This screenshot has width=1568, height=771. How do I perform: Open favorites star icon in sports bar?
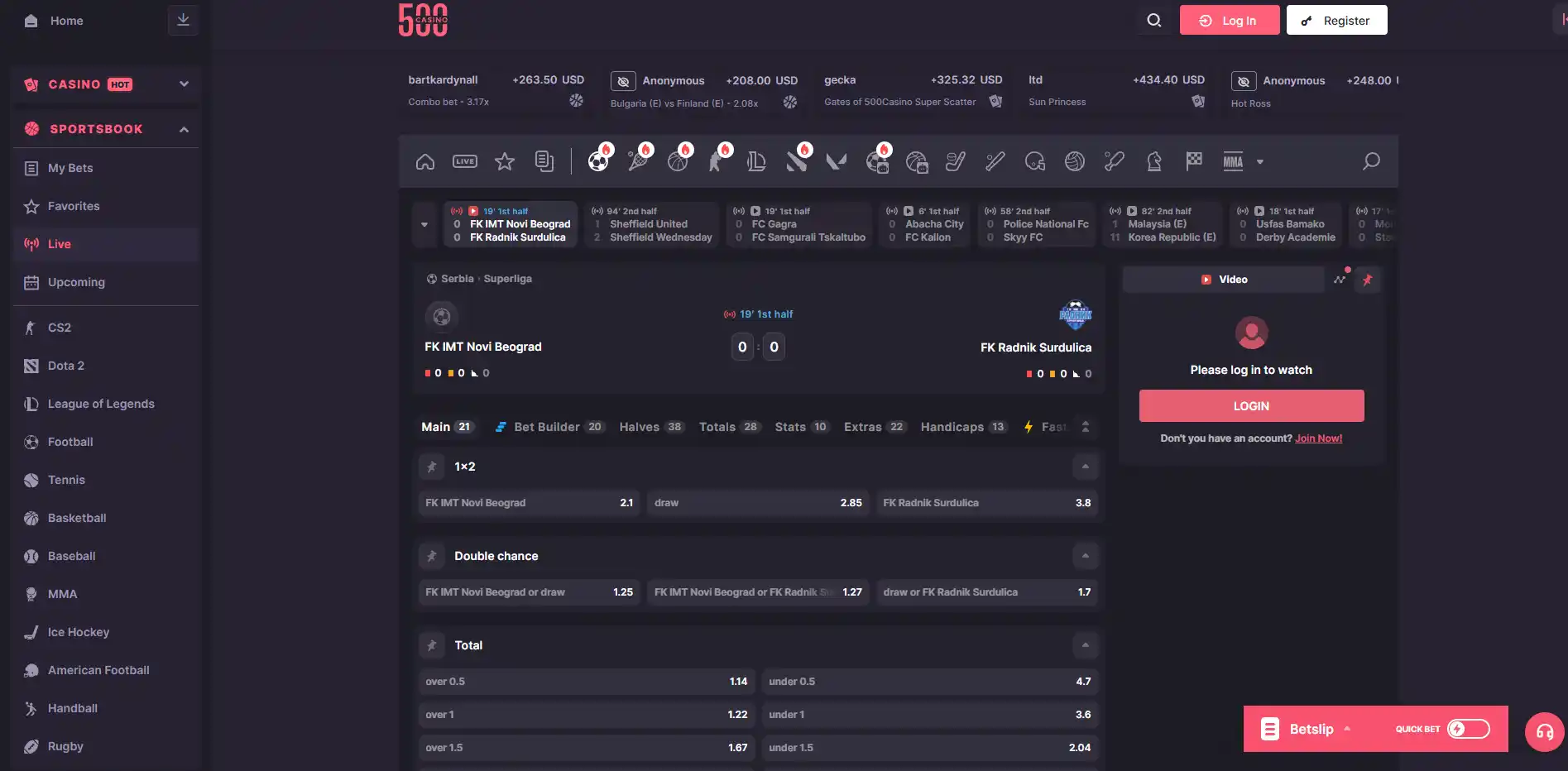tap(505, 161)
